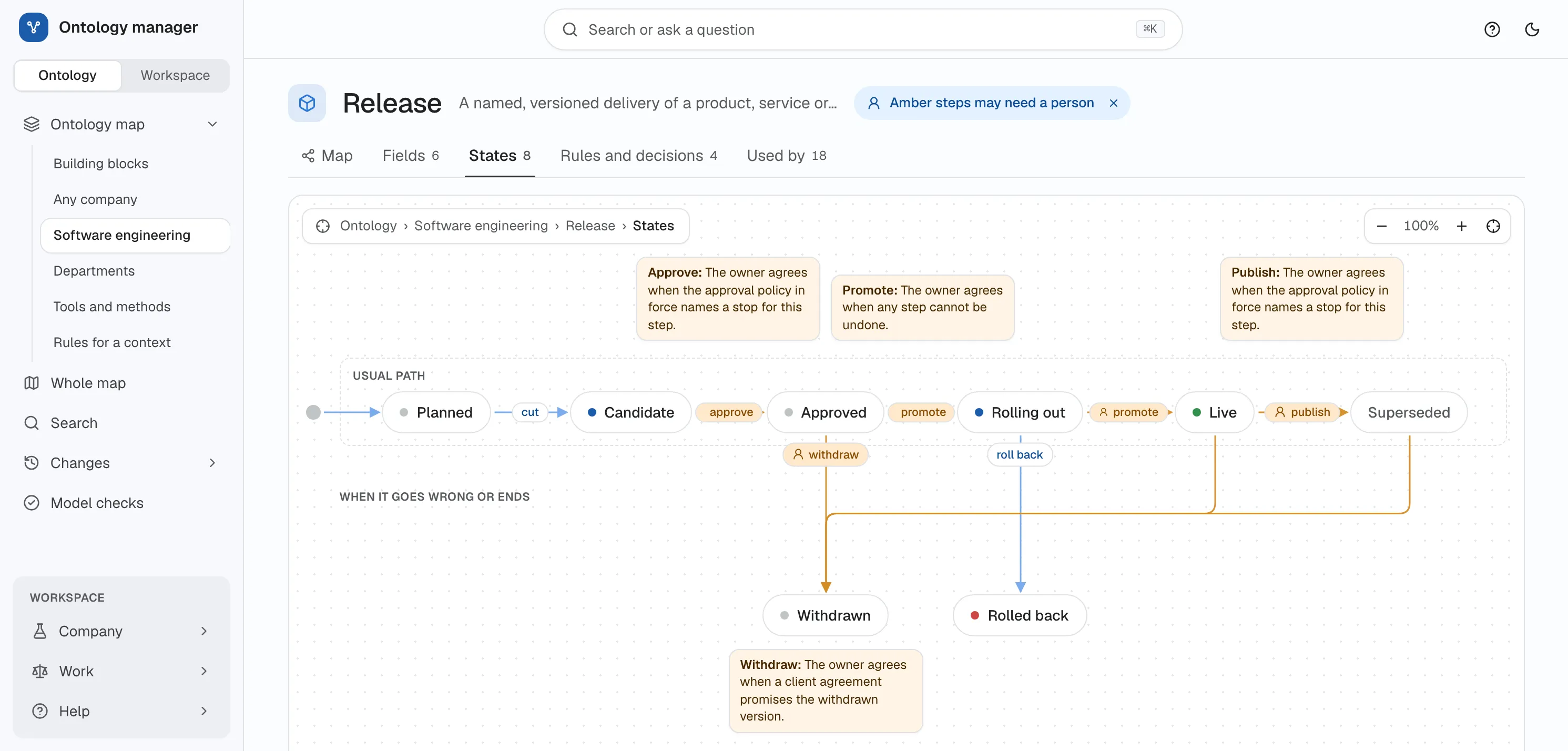Focus the Search or ask a question field
1568x751 pixels.
tap(862, 29)
